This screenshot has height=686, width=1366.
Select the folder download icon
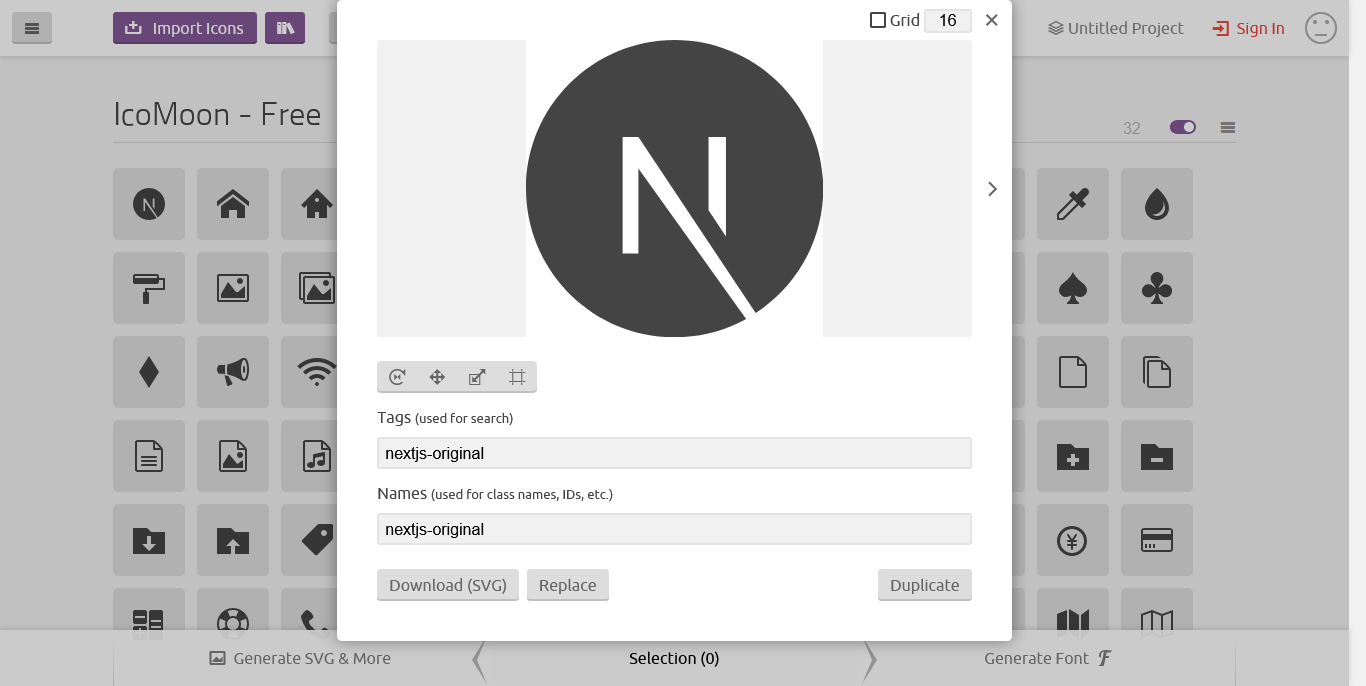[x=149, y=540]
